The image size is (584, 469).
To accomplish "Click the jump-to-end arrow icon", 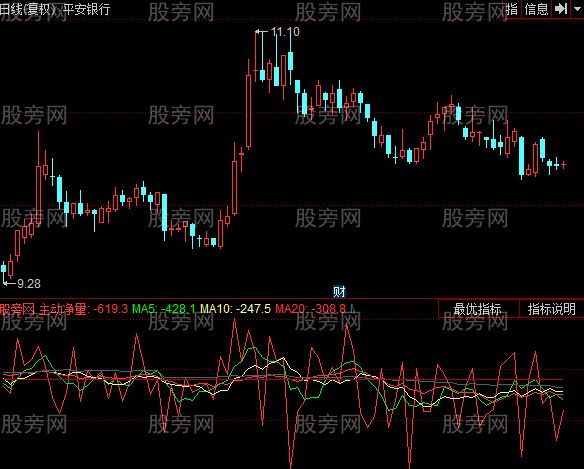I will click(x=561, y=9).
